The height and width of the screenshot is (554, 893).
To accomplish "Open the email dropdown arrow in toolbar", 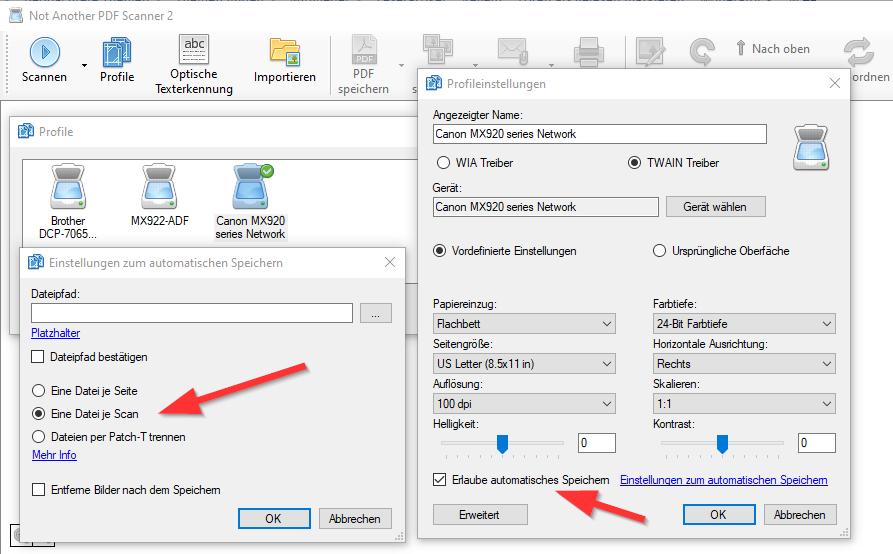I will click(551, 65).
